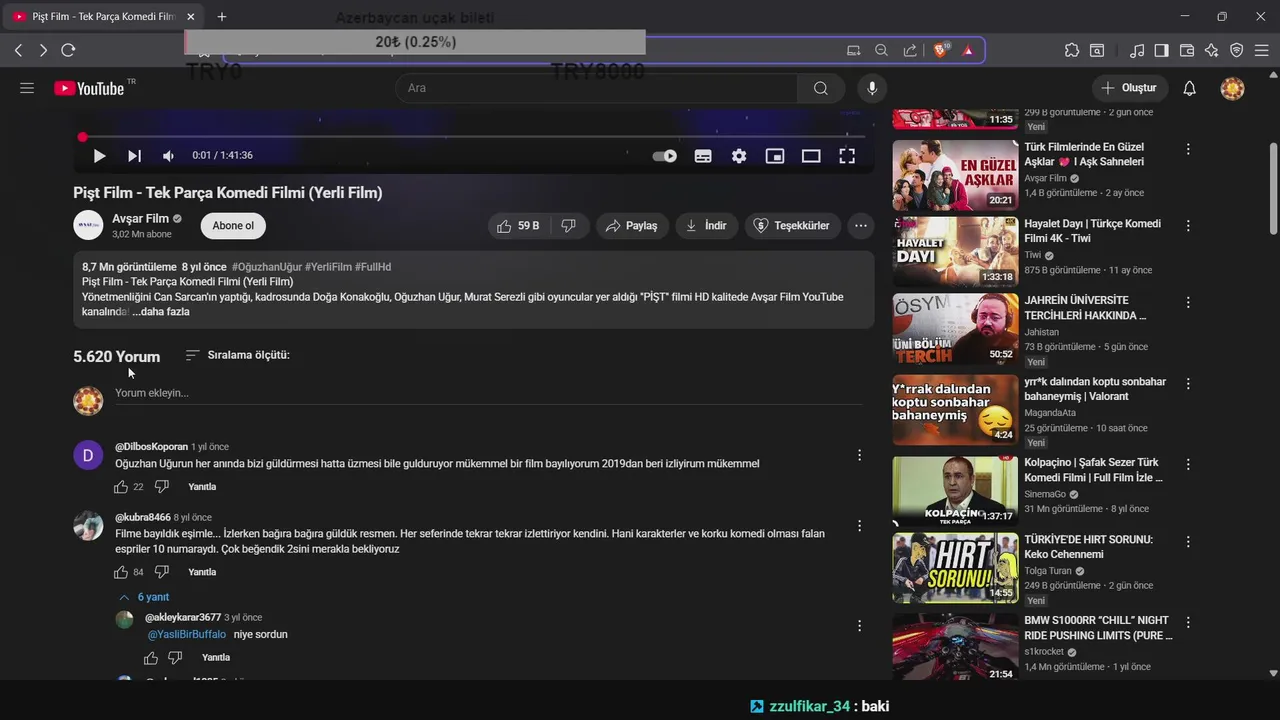Open options for @kubra8466 comment

859,525
